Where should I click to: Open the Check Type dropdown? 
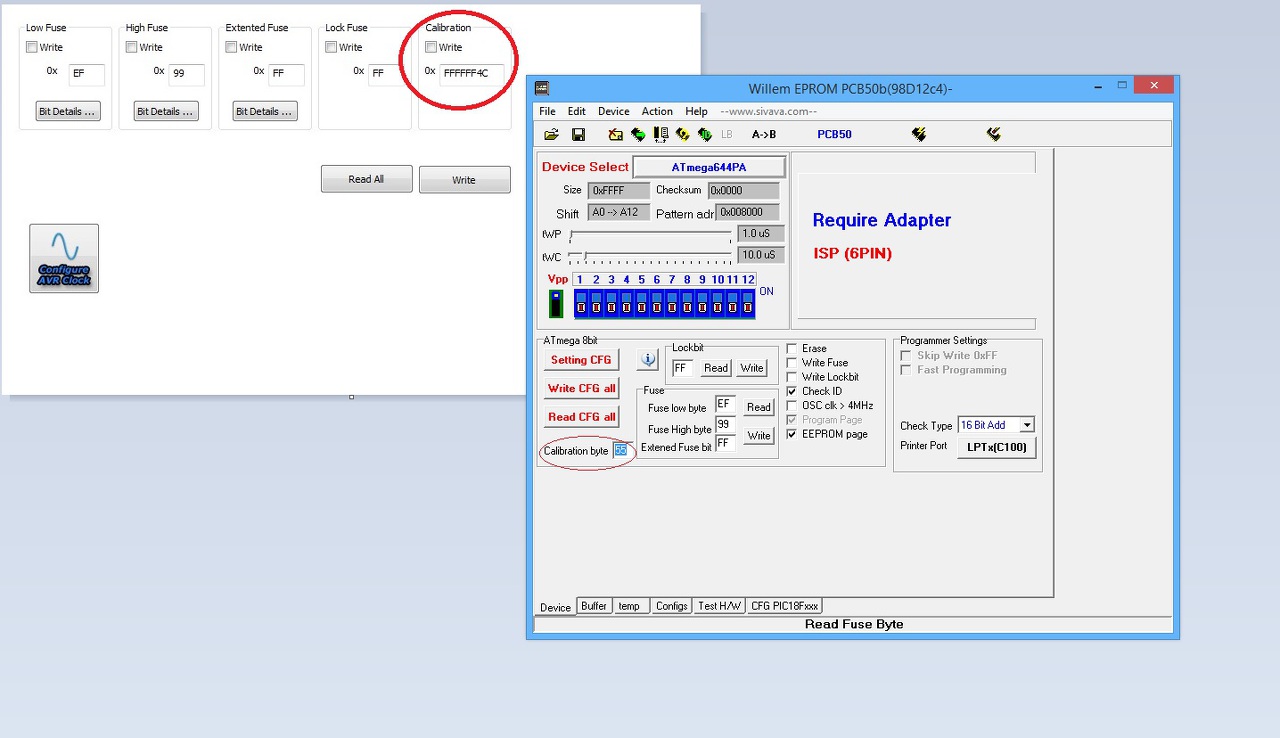click(1026, 425)
